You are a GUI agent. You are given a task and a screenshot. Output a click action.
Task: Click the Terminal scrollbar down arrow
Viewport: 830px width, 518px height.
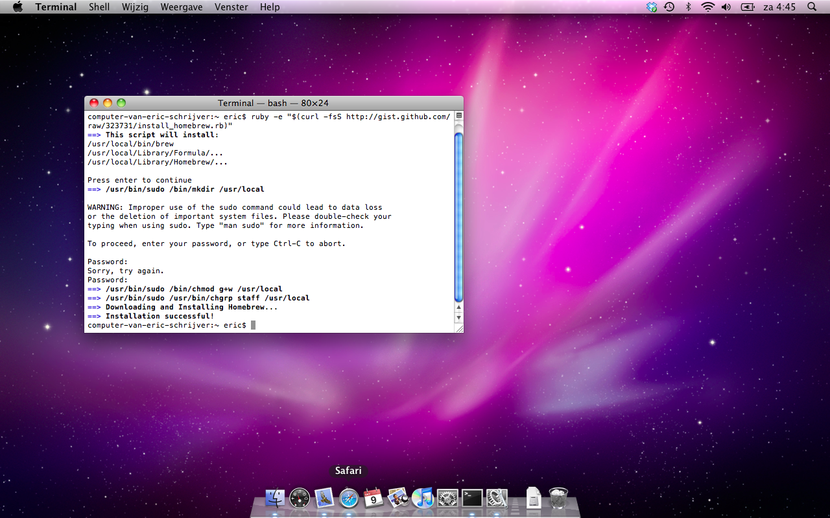459,317
